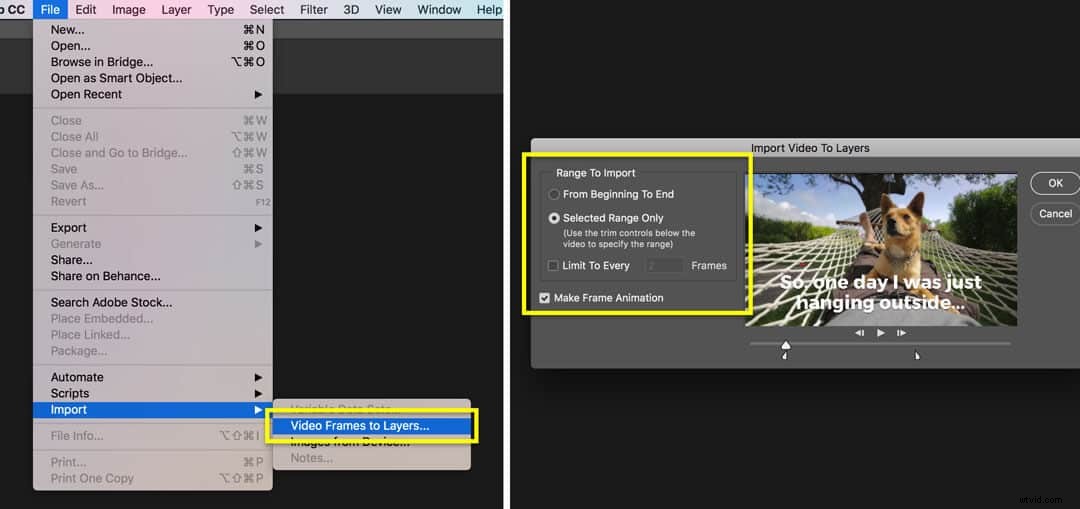This screenshot has width=1080, height=509.
Task: Open the Type menu
Action: [220, 10]
